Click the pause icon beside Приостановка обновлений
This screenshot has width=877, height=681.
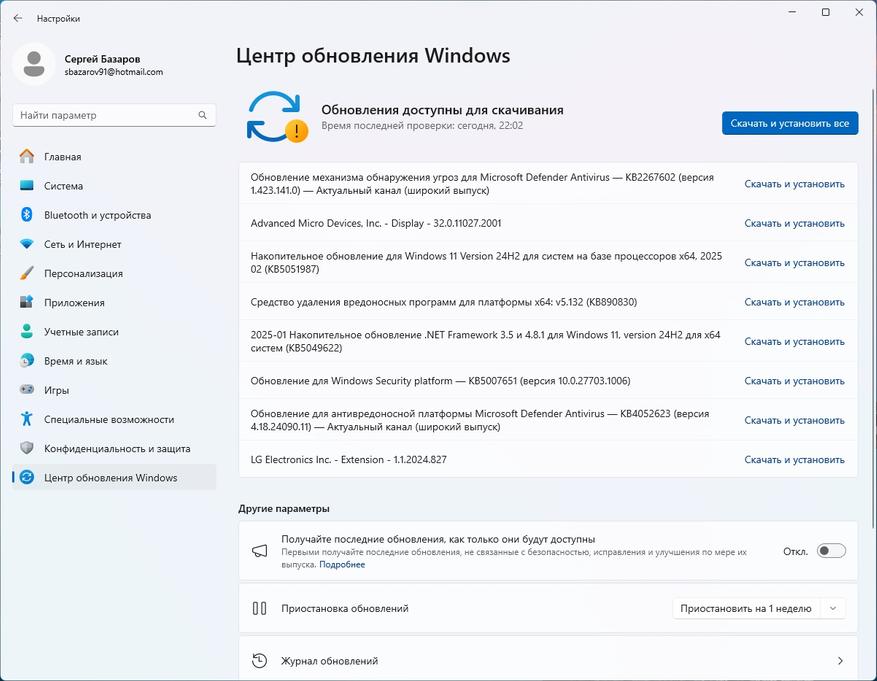(260, 608)
